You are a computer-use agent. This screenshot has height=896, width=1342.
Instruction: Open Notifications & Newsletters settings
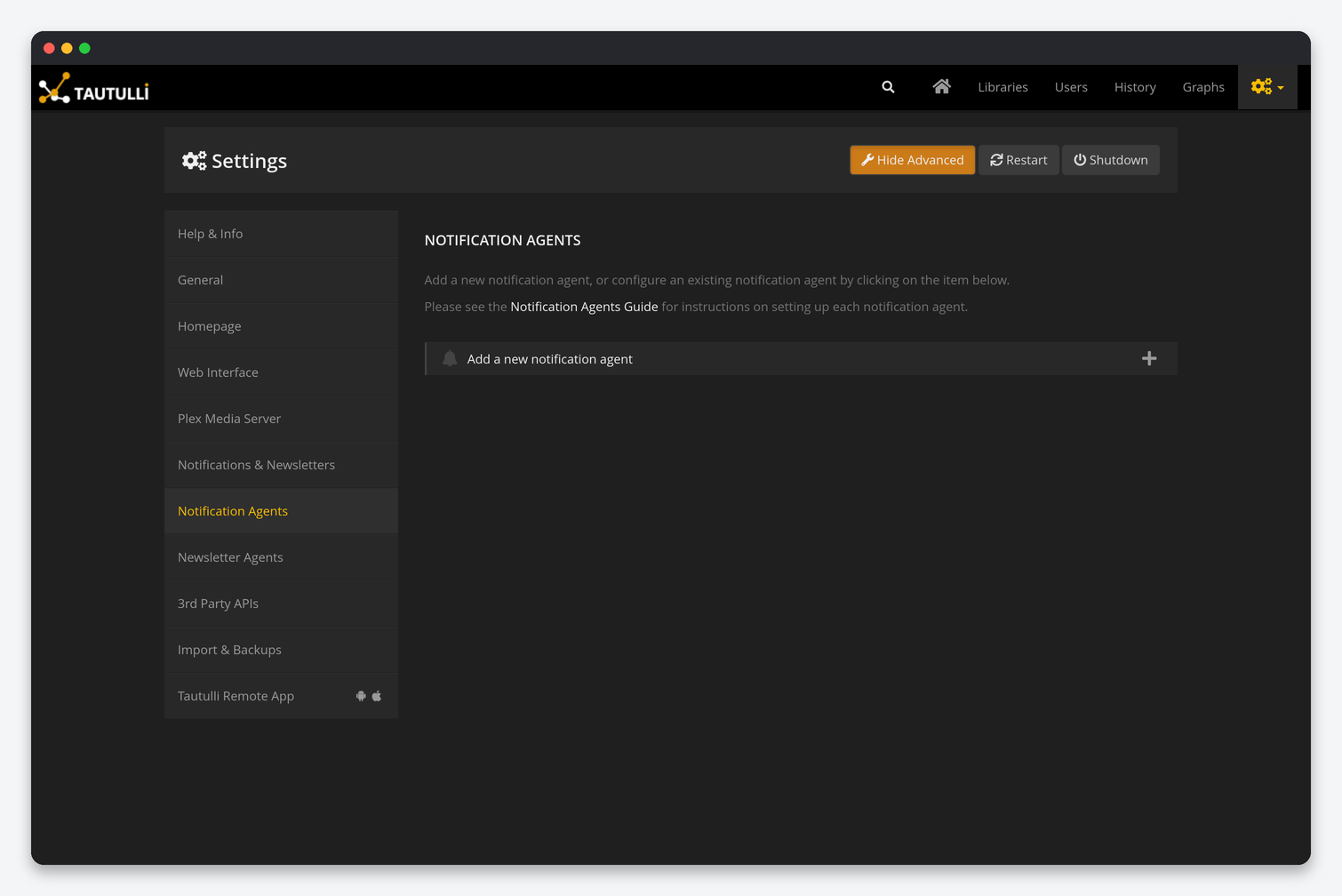[281, 465]
